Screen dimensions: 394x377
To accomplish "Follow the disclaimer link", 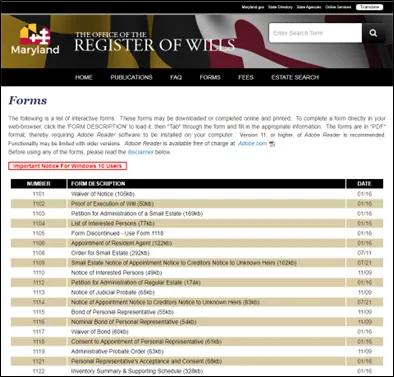I will (x=140, y=152).
